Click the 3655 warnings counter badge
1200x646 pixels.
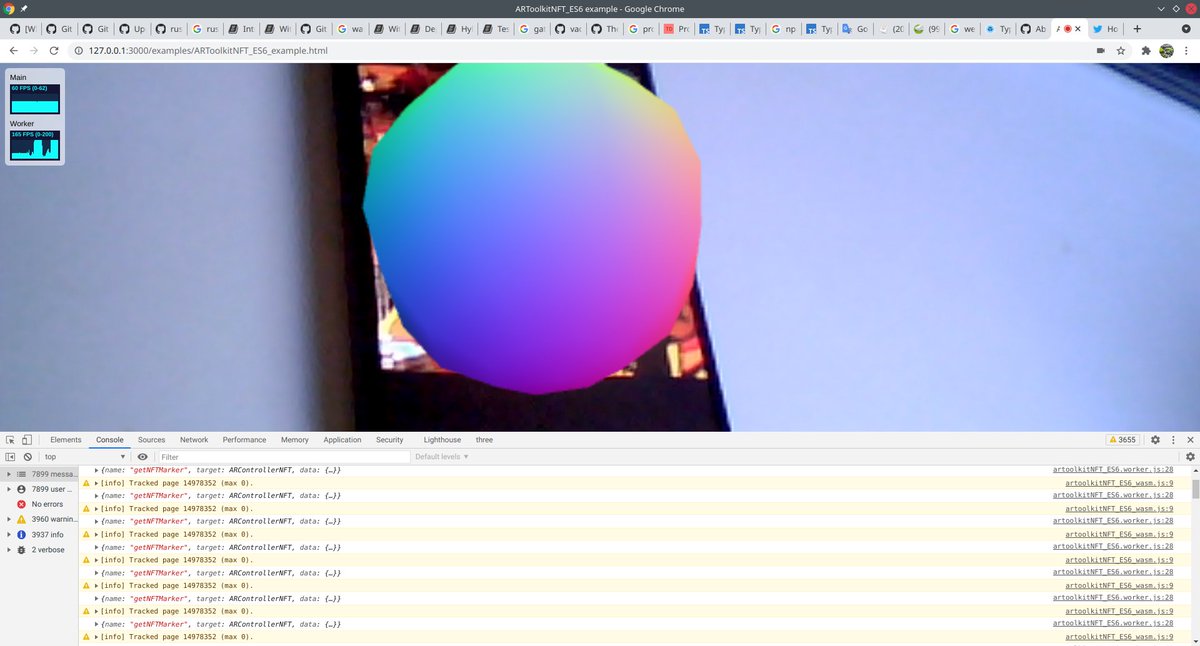coord(1123,439)
